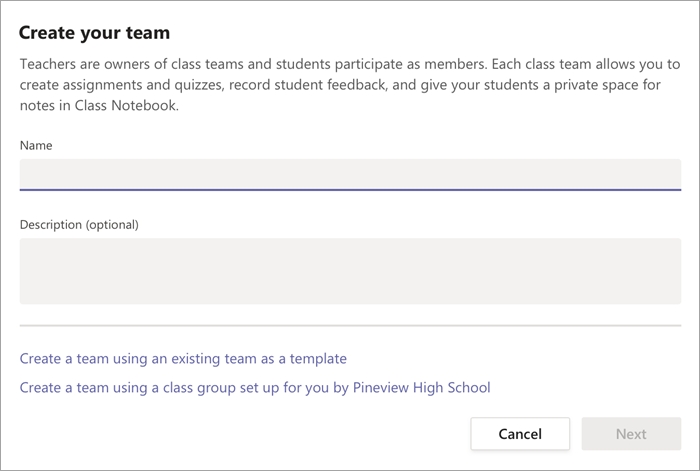Screen dimensions: 700x471
Task: Click the word "Teachers" starting the intro paragraph
Action: 50,65
